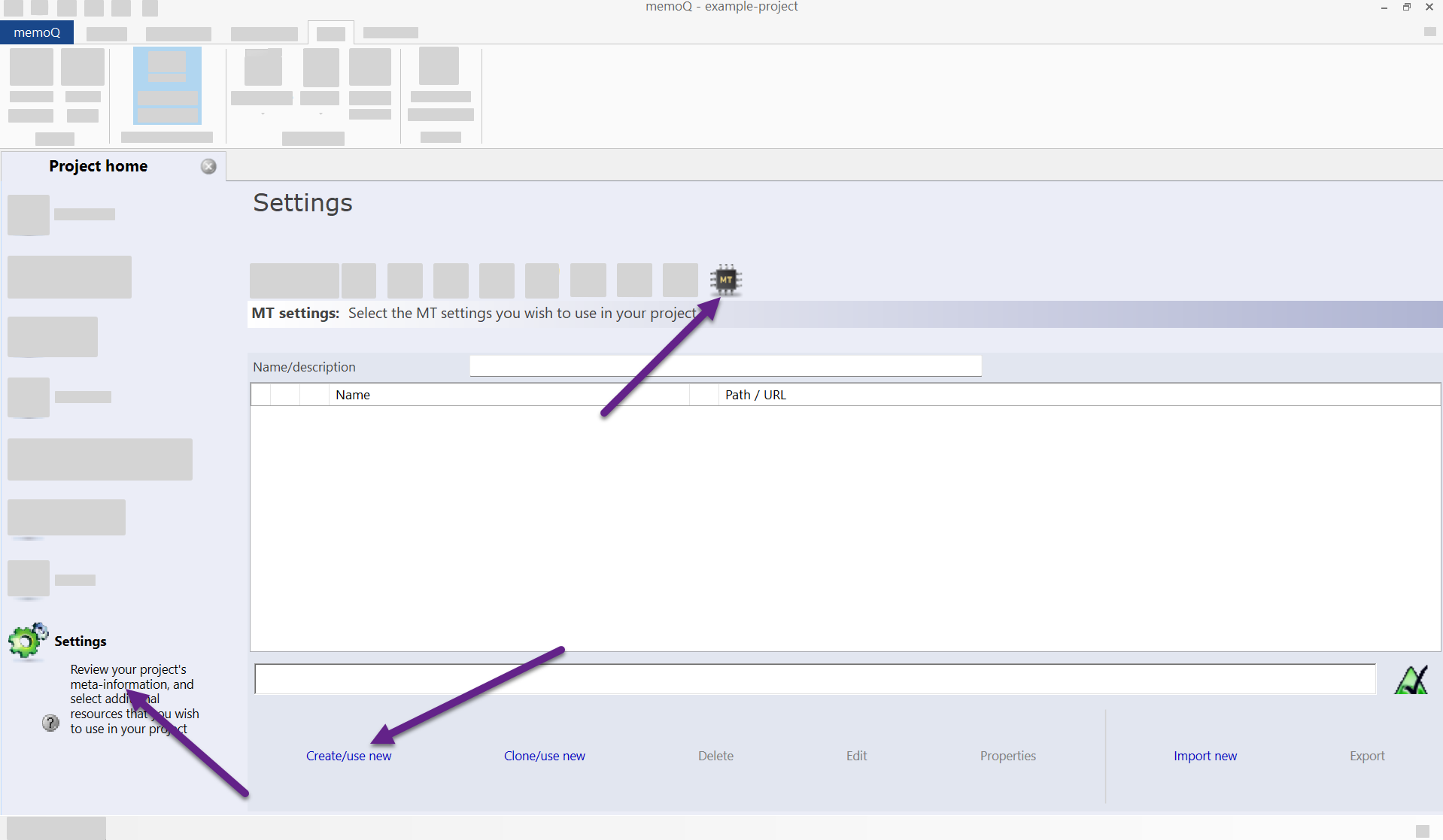The width and height of the screenshot is (1443, 840).
Task: Click the green check mark filter icon
Action: pos(1411,680)
